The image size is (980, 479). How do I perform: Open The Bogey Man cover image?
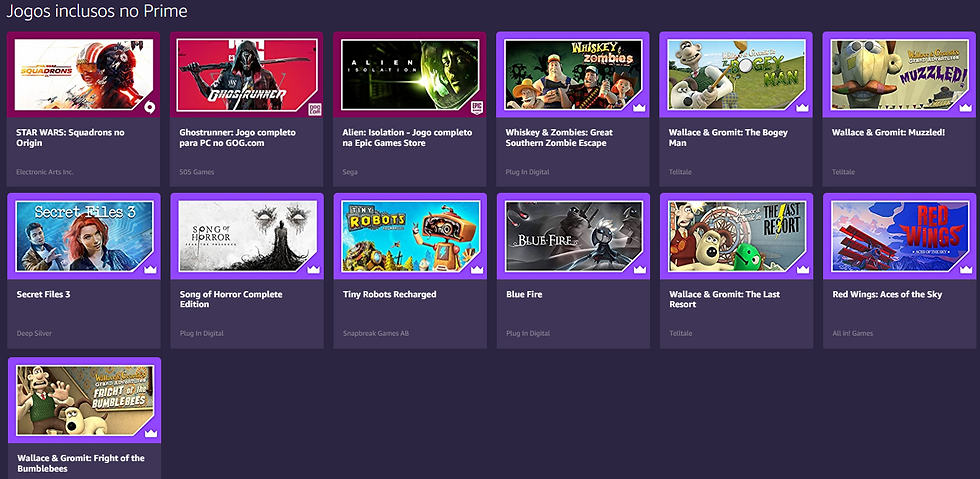coord(736,74)
